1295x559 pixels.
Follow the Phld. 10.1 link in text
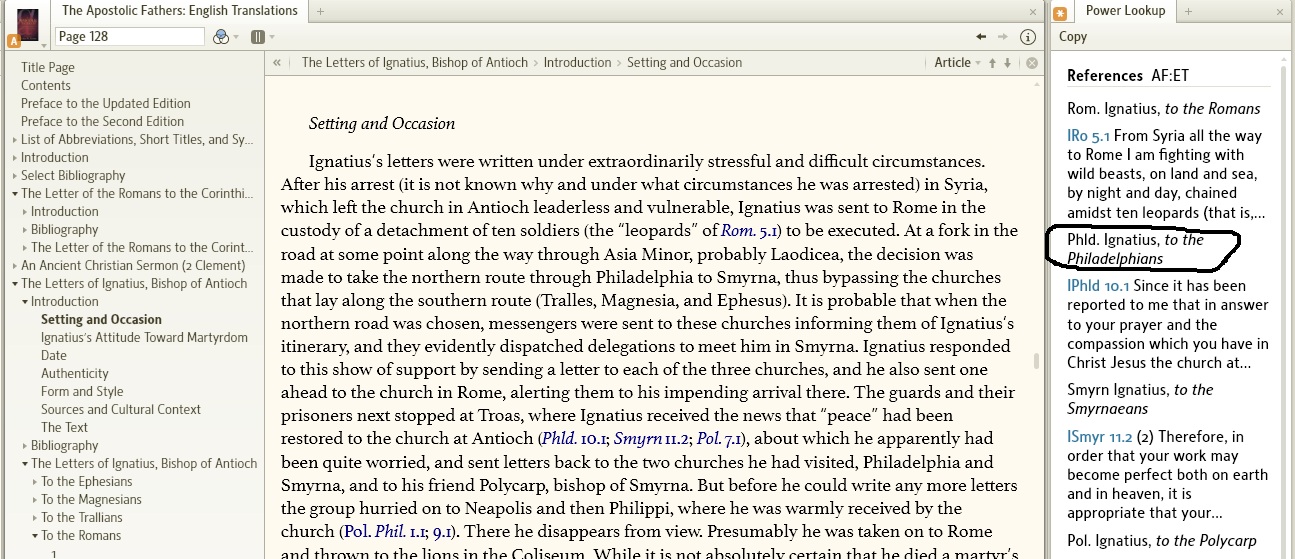(573, 439)
